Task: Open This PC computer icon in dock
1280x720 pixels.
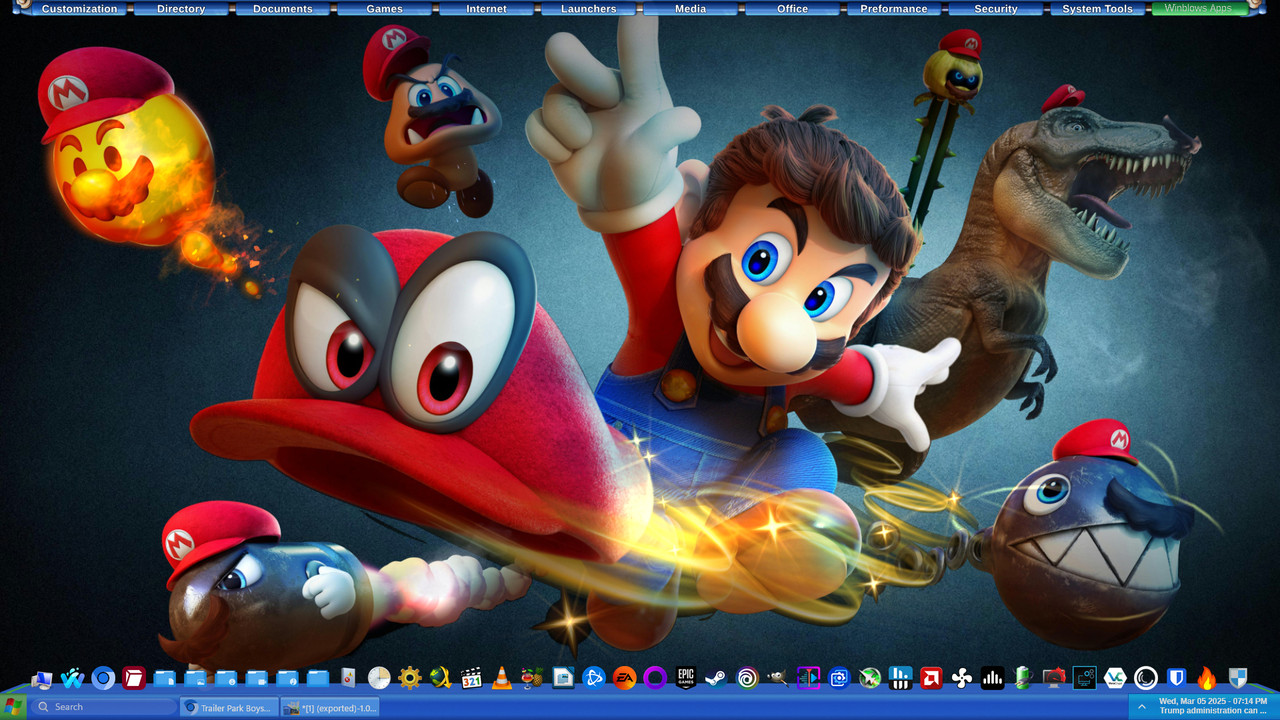Action: tap(41, 679)
